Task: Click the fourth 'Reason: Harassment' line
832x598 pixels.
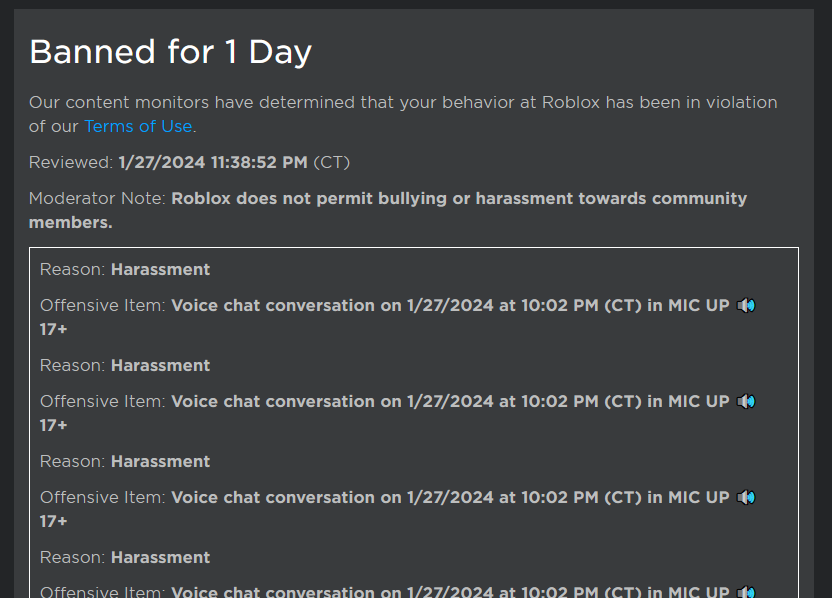Action: point(125,558)
